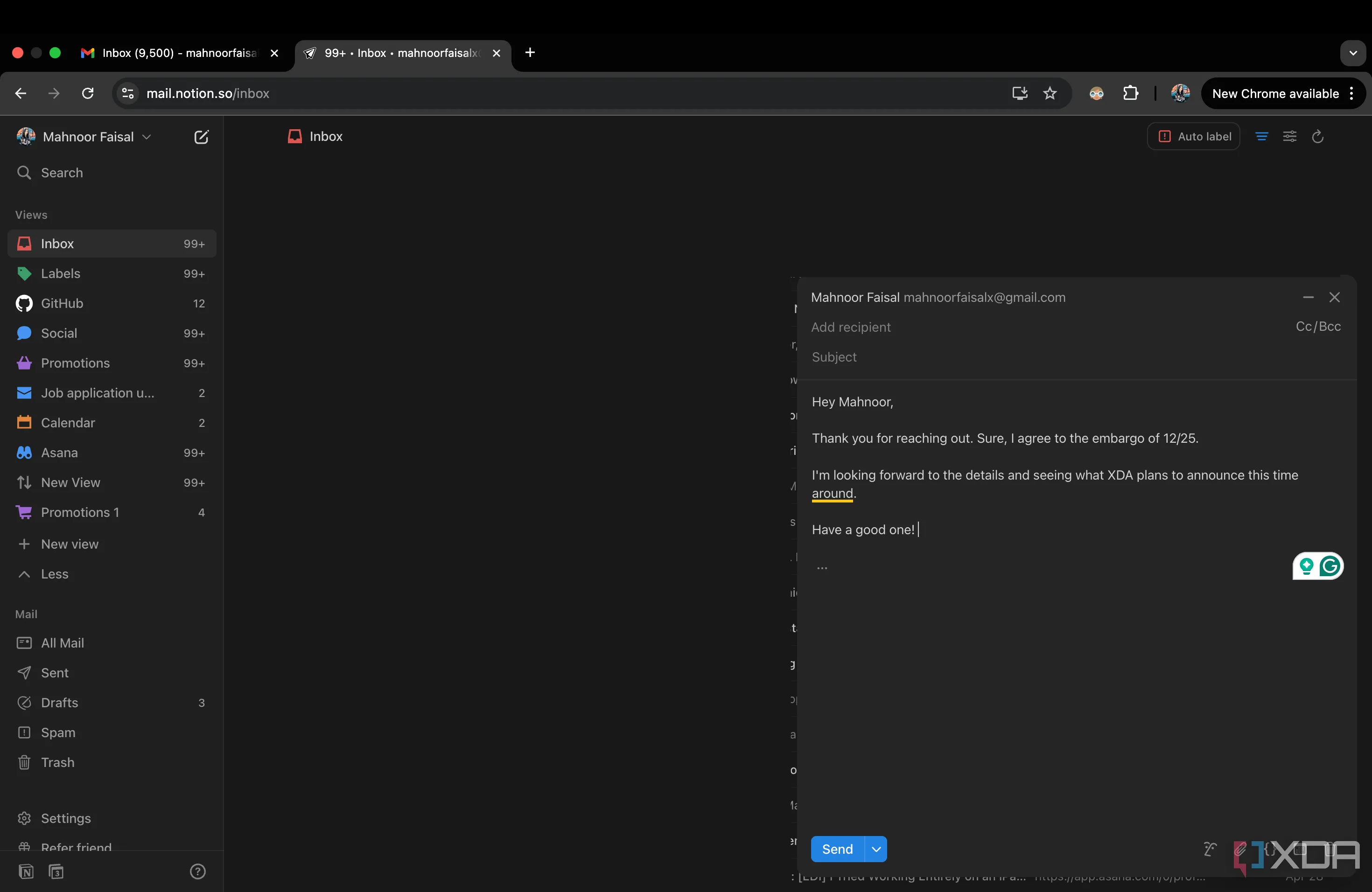Viewport: 1372px width, 892px height.
Task: Open the Calendar view in sidebar
Action: 112,423
